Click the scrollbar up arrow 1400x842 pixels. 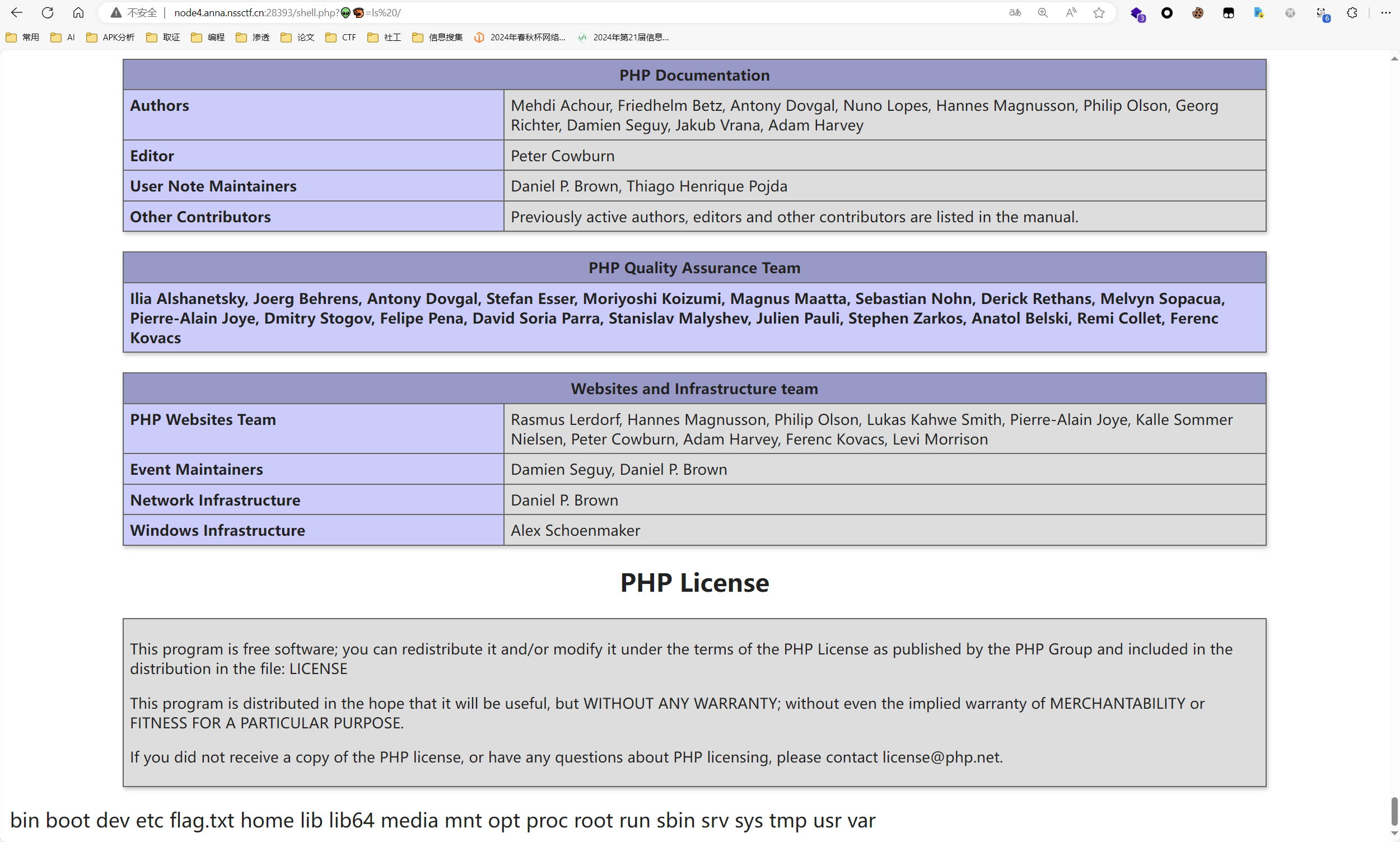click(1394, 59)
